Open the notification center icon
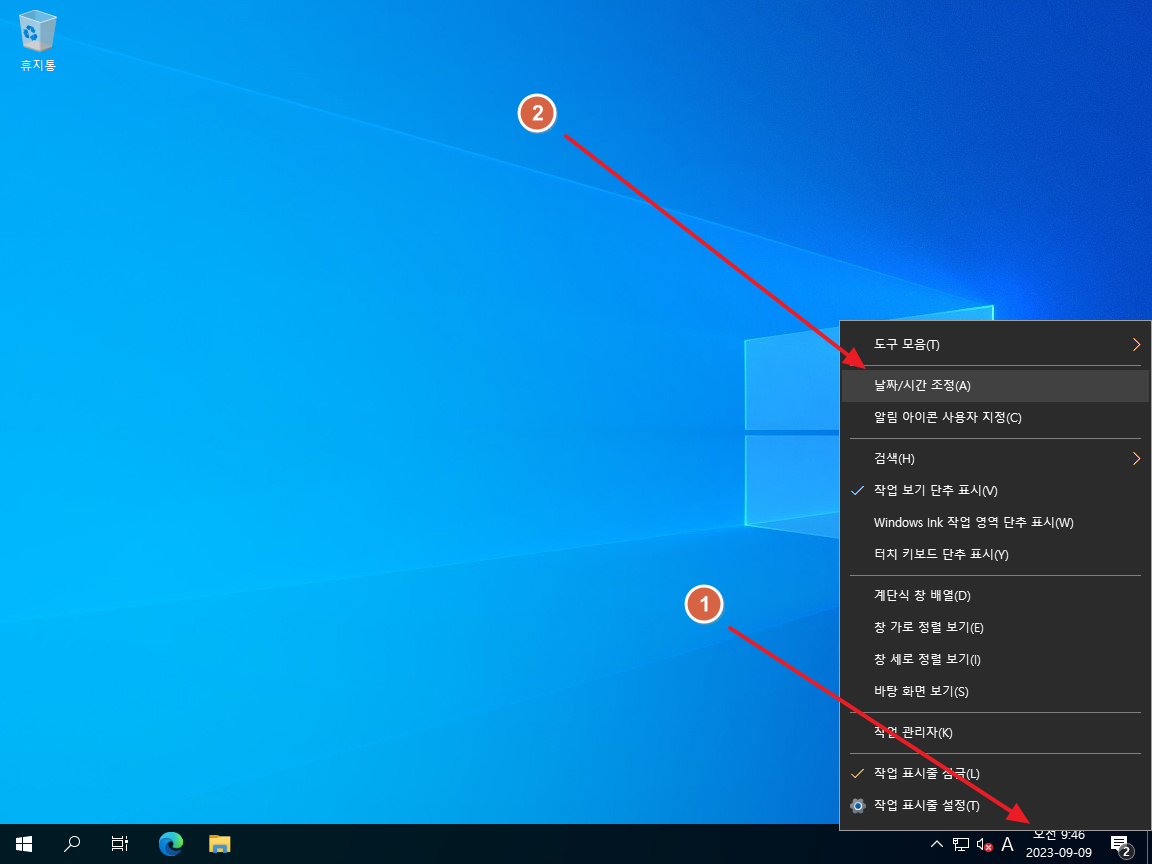Viewport: 1152px width, 864px height. tap(1120, 845)
